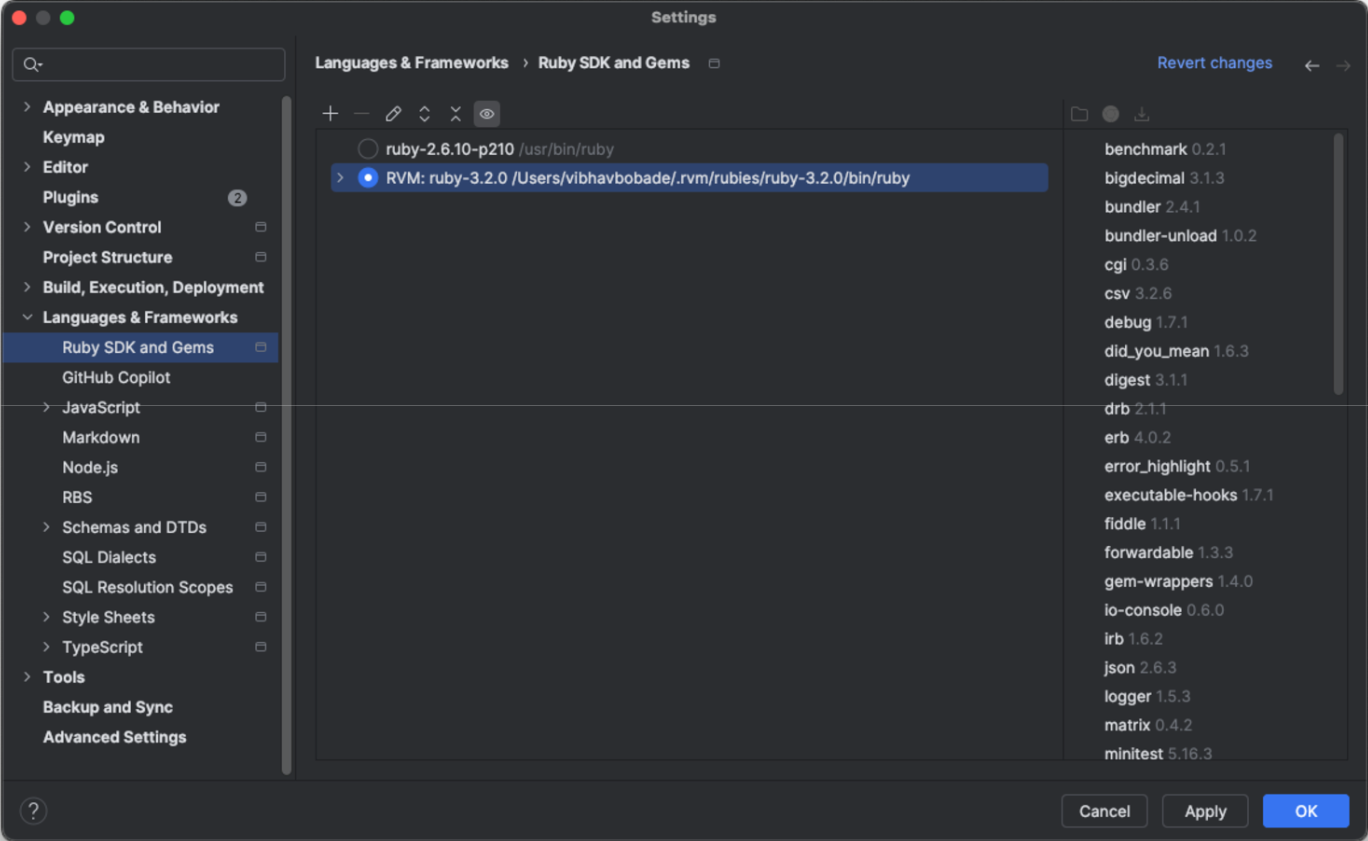This screenshot has width=1368, height=841.
Task: Click the Apply button
Action: tap(1205, 811)
